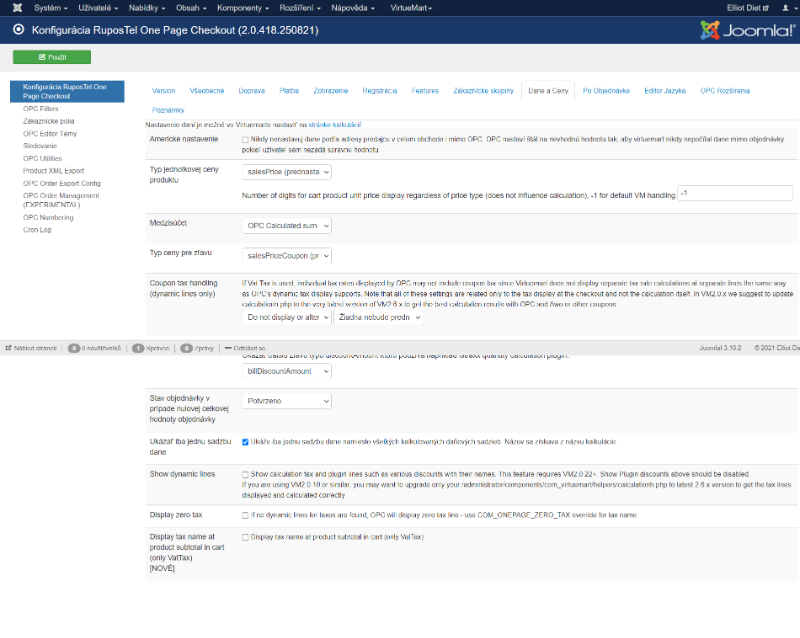The image size is (800, 638).
Task: Open the user account menu icon
Action: [x=788, y=8]
